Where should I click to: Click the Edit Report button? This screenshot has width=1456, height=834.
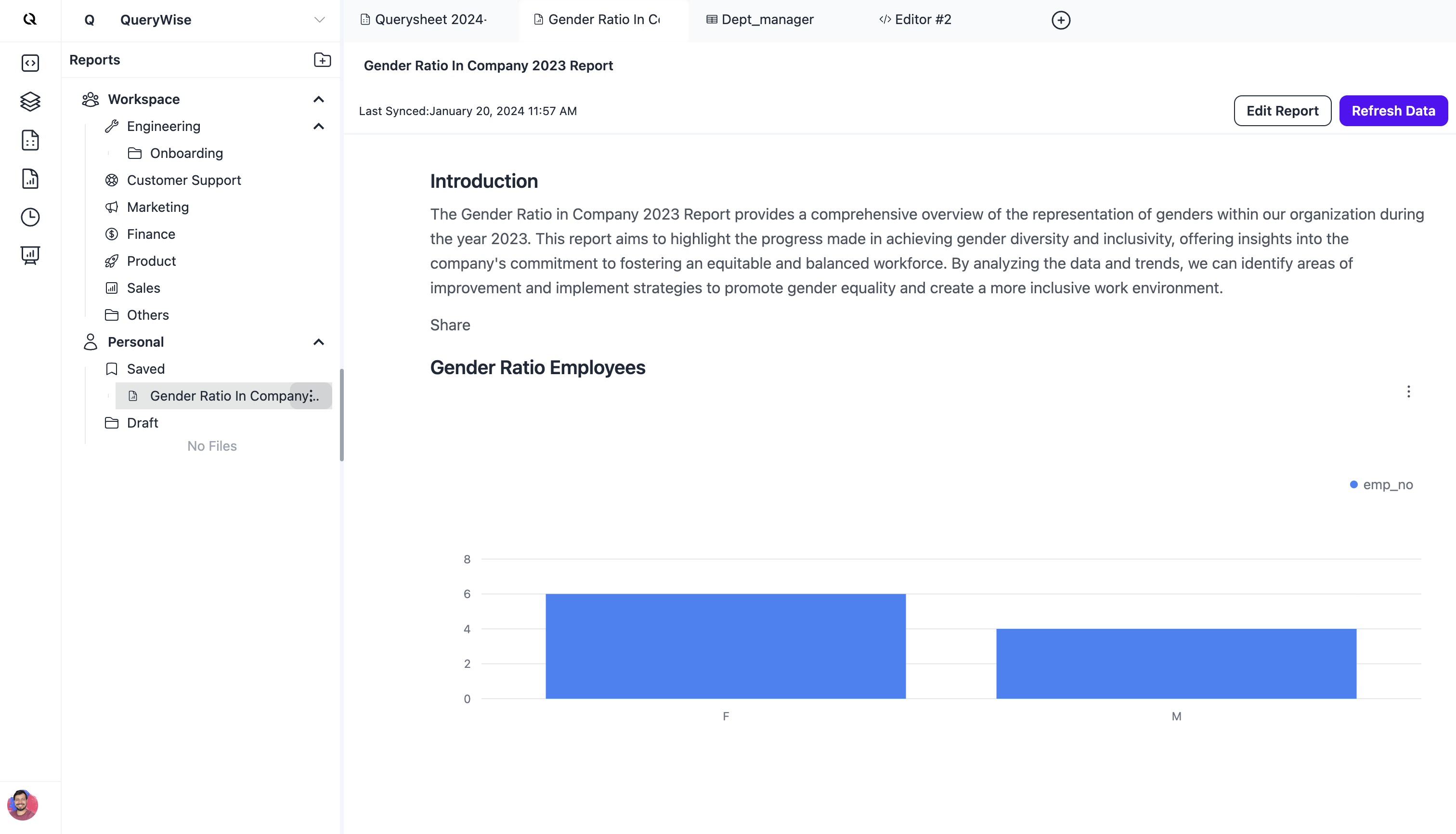(1282, 111)
